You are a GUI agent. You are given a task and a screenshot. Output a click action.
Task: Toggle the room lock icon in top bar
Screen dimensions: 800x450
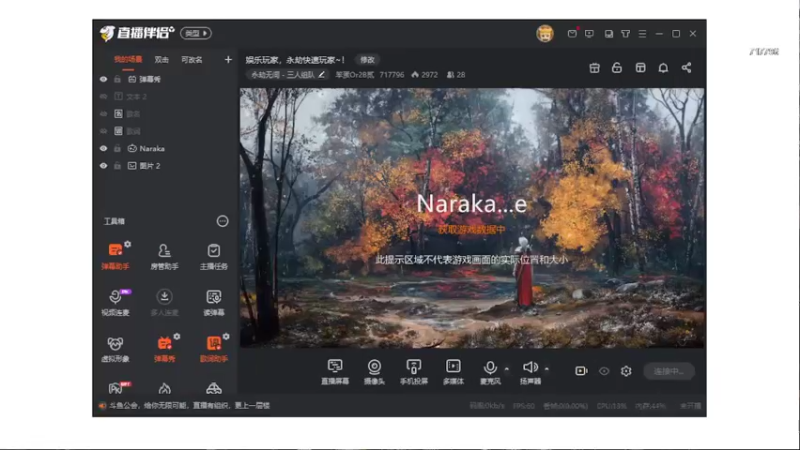617,68
